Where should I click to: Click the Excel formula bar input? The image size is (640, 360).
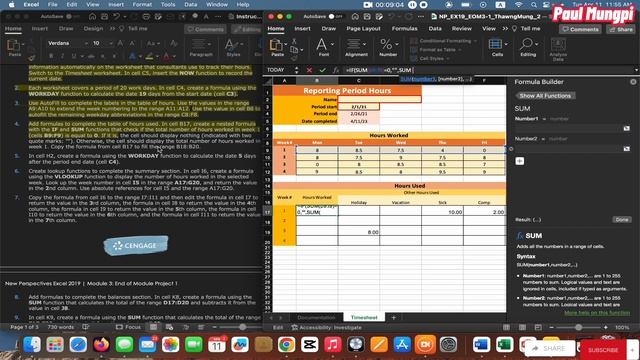coord(488,70)
